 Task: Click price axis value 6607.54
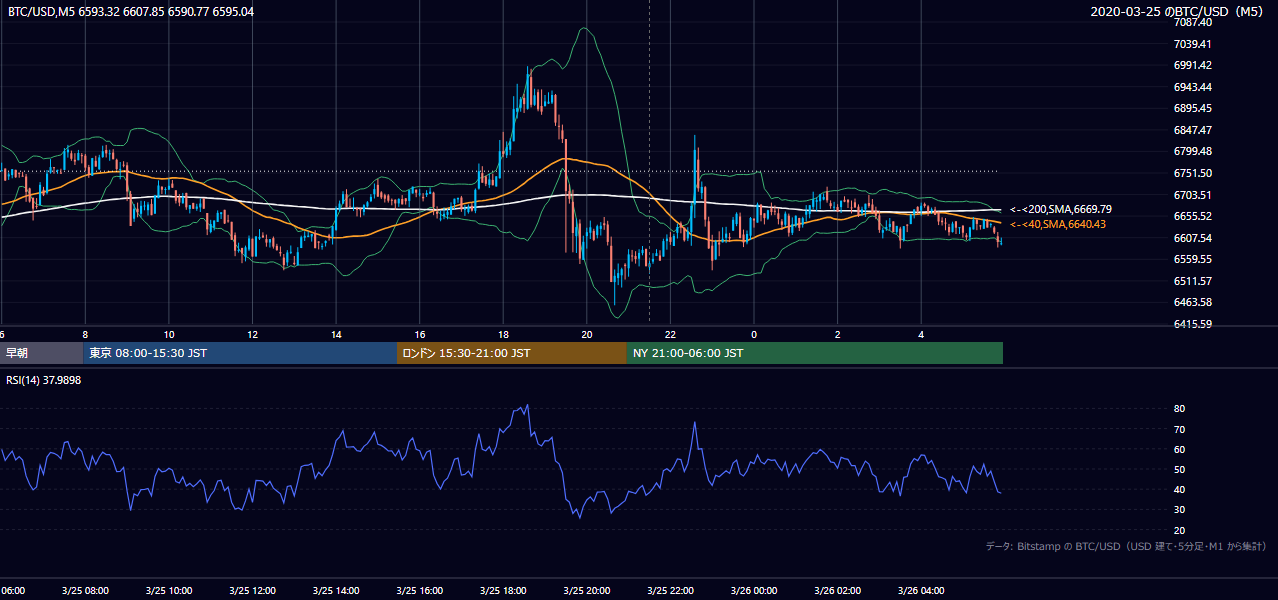pyautogui.click(x=1192, y=238)
